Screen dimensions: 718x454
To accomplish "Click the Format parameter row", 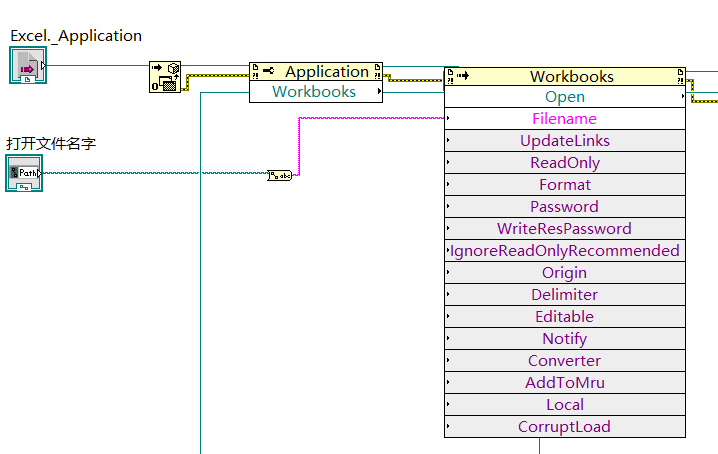I will (x=565, y=185).
